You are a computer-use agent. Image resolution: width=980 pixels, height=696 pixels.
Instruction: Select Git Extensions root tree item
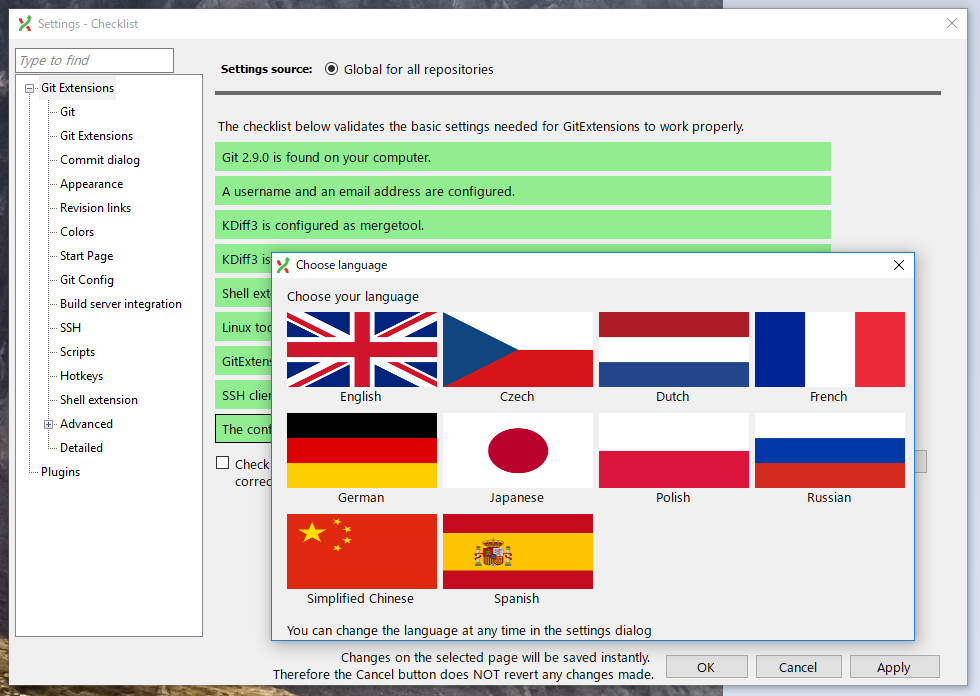[x=78, y=88]
